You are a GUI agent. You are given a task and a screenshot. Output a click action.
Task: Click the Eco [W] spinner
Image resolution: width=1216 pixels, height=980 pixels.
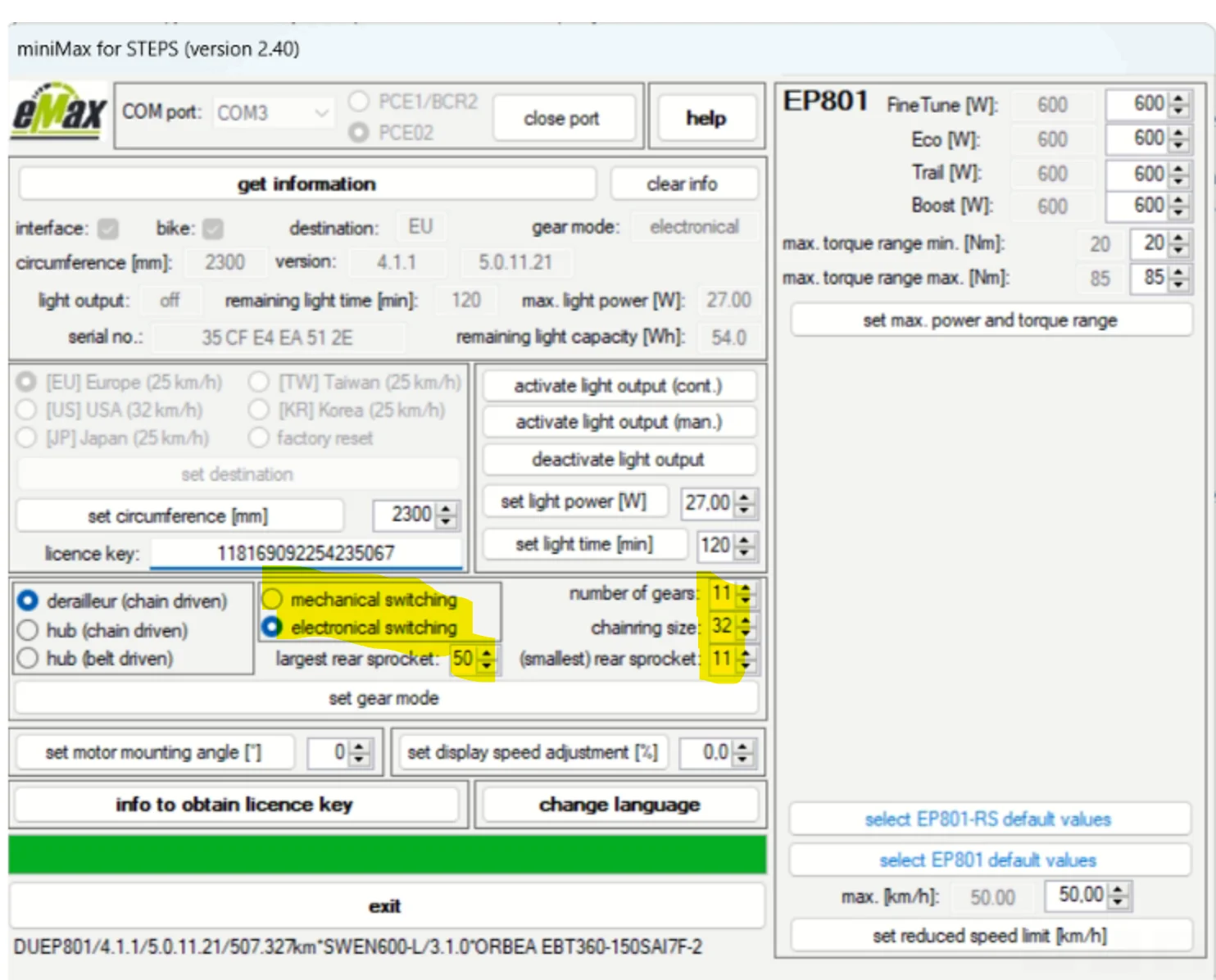(x=1147, y=138)
